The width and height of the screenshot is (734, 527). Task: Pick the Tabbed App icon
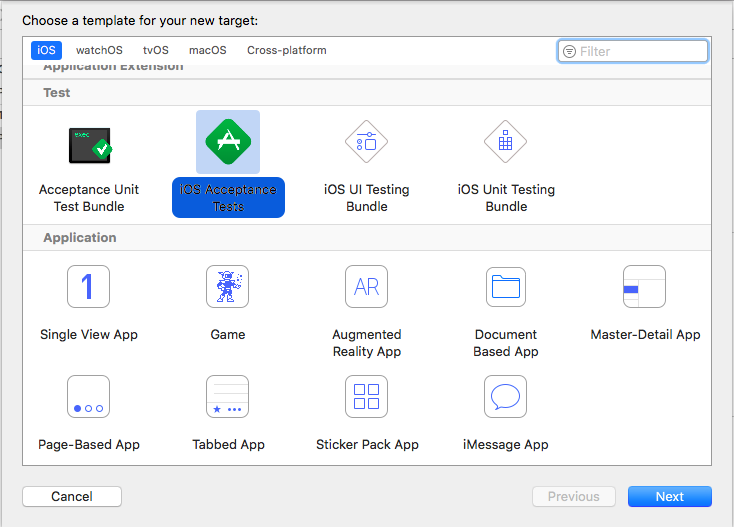pyautogui.click(x=228, y=396)
